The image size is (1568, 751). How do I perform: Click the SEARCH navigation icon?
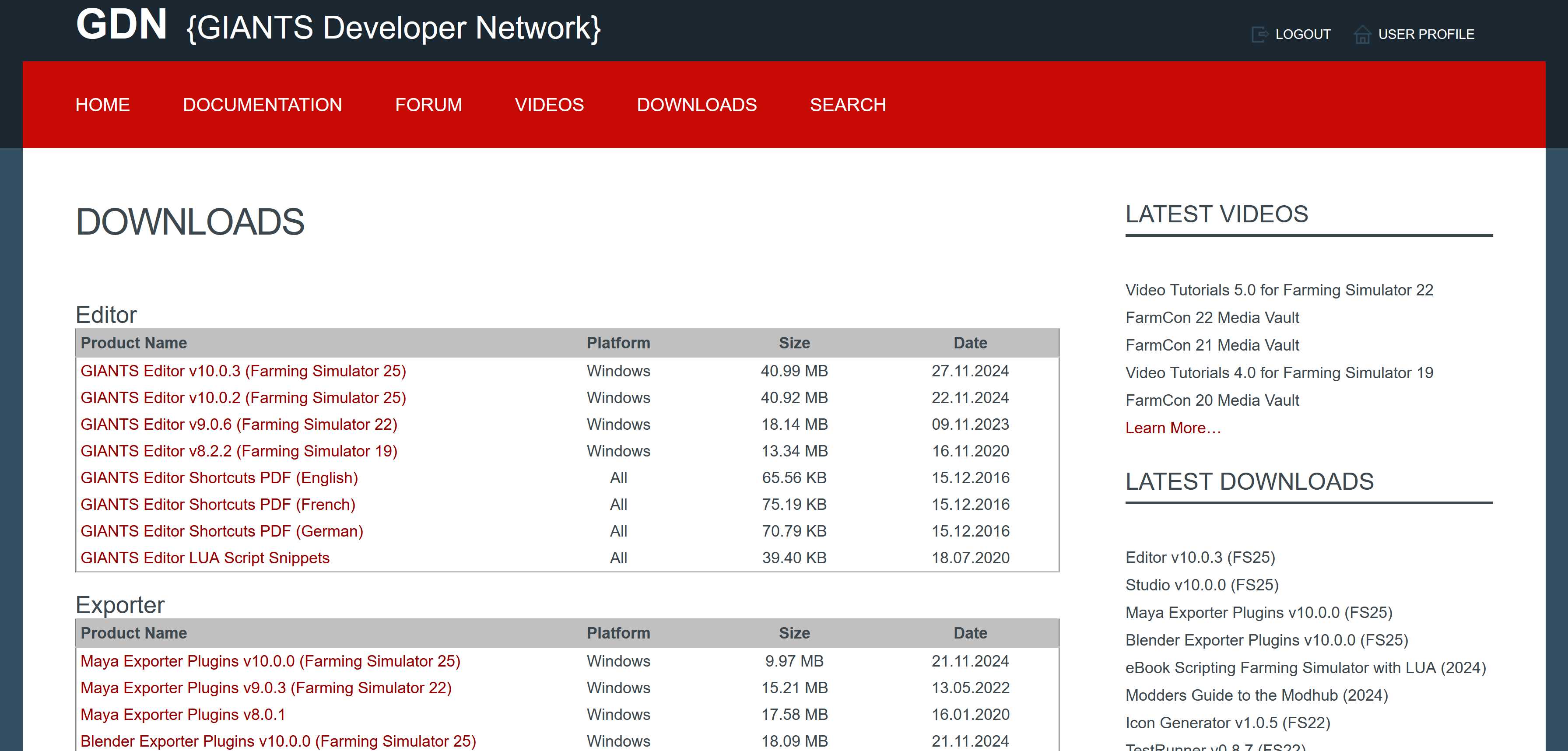849,105
